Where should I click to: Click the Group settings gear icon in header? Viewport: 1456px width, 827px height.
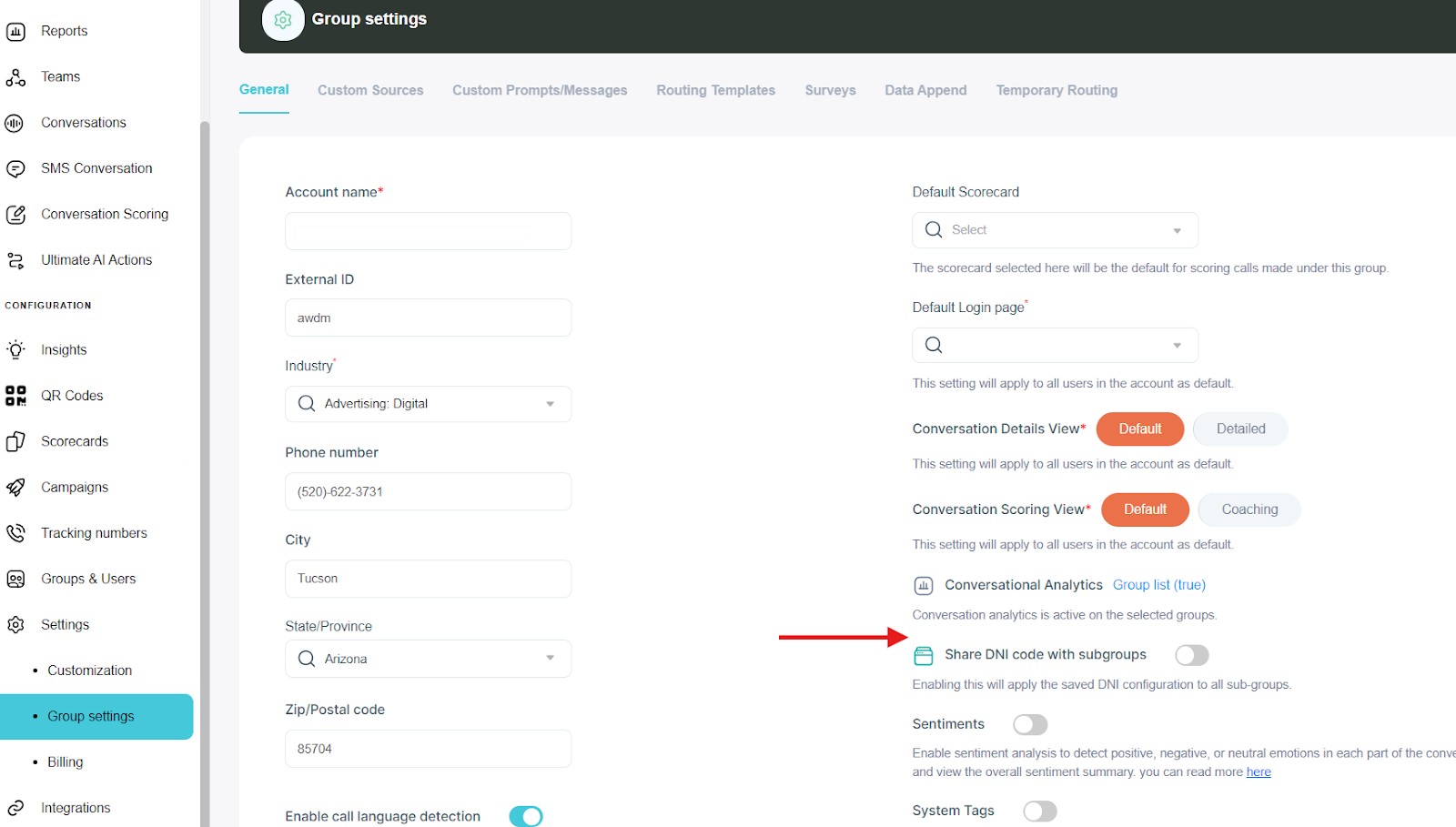283,20
